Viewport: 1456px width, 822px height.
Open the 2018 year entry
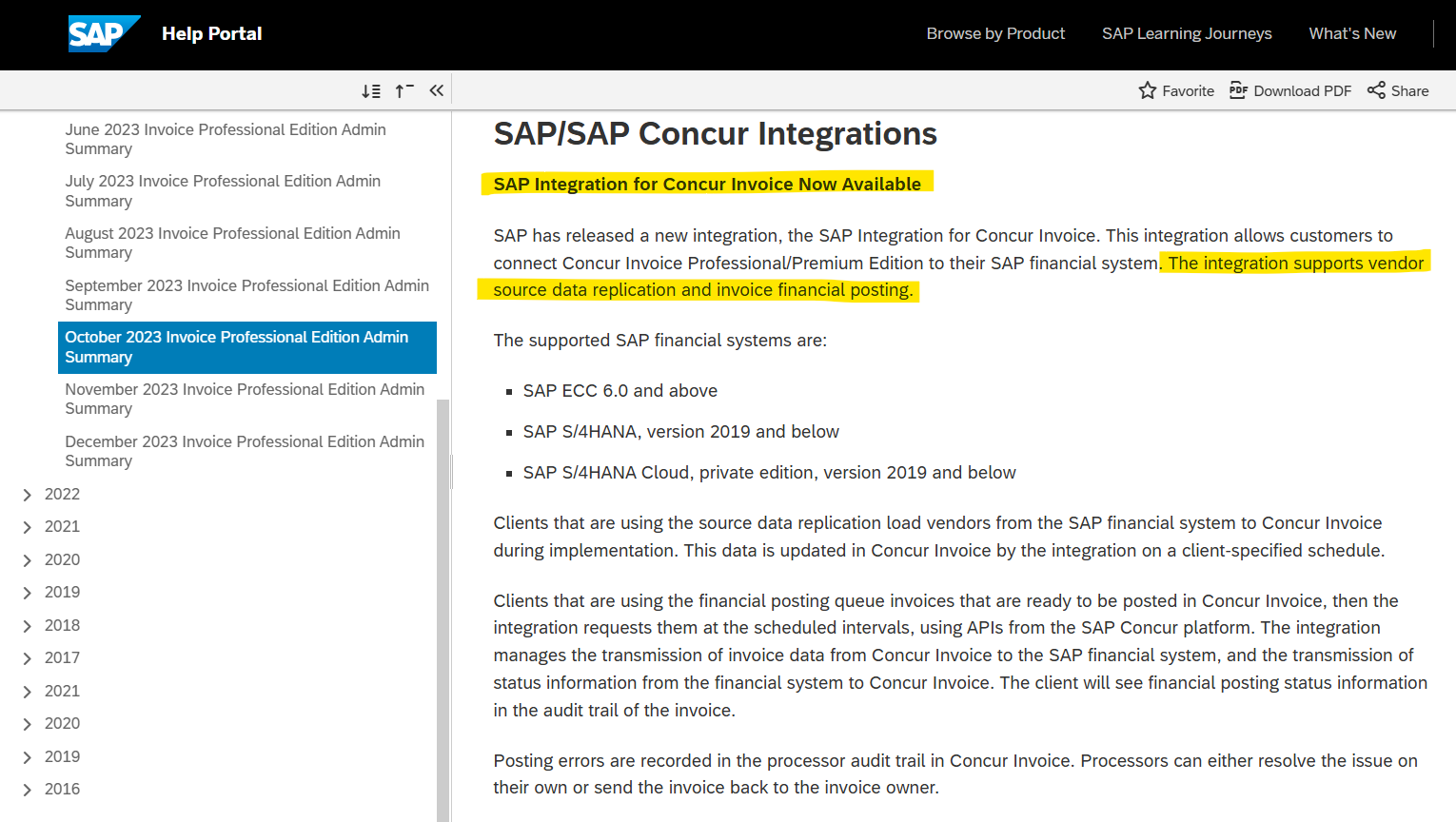coord(62,625)
